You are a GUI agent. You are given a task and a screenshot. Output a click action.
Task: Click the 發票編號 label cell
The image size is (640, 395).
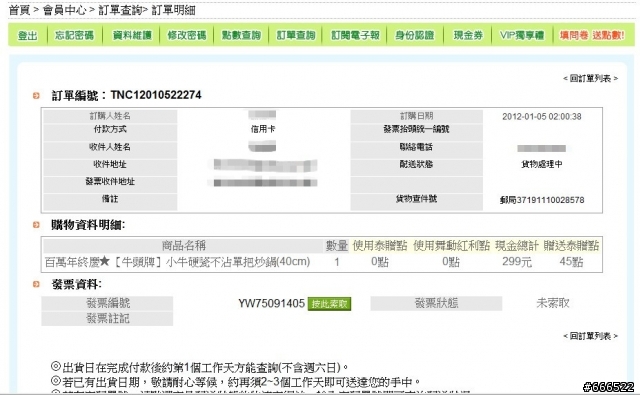(107, 303)
